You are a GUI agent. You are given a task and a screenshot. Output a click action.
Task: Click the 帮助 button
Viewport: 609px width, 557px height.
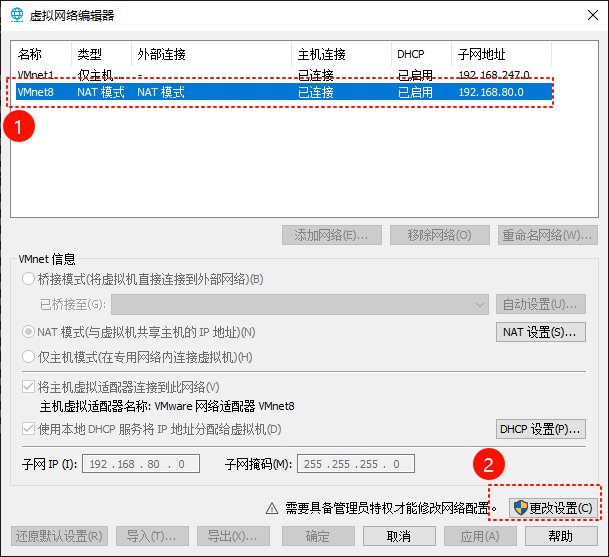click(x=561, y=536)
